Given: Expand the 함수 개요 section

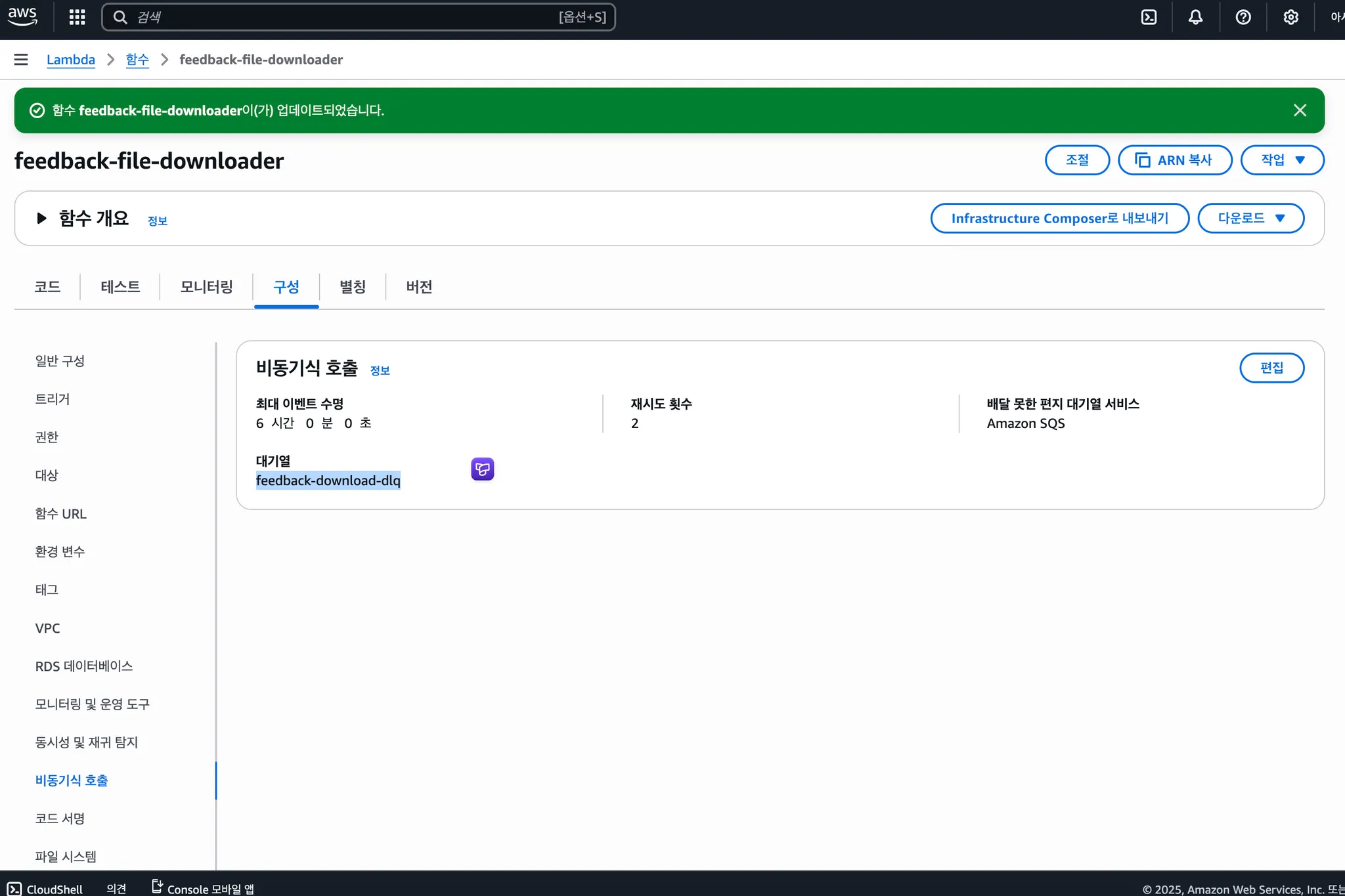Looking at the screenshot, I should pos(42,219).
